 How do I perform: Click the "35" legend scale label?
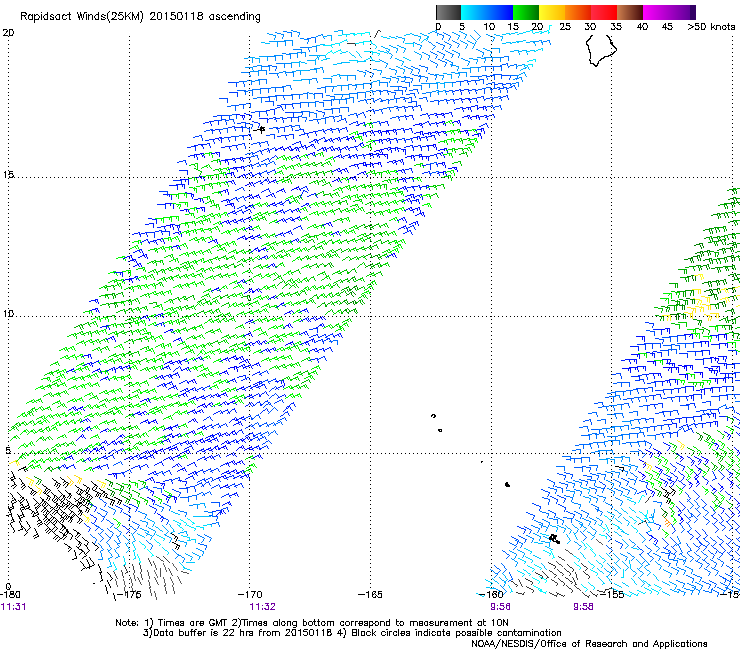616,27
